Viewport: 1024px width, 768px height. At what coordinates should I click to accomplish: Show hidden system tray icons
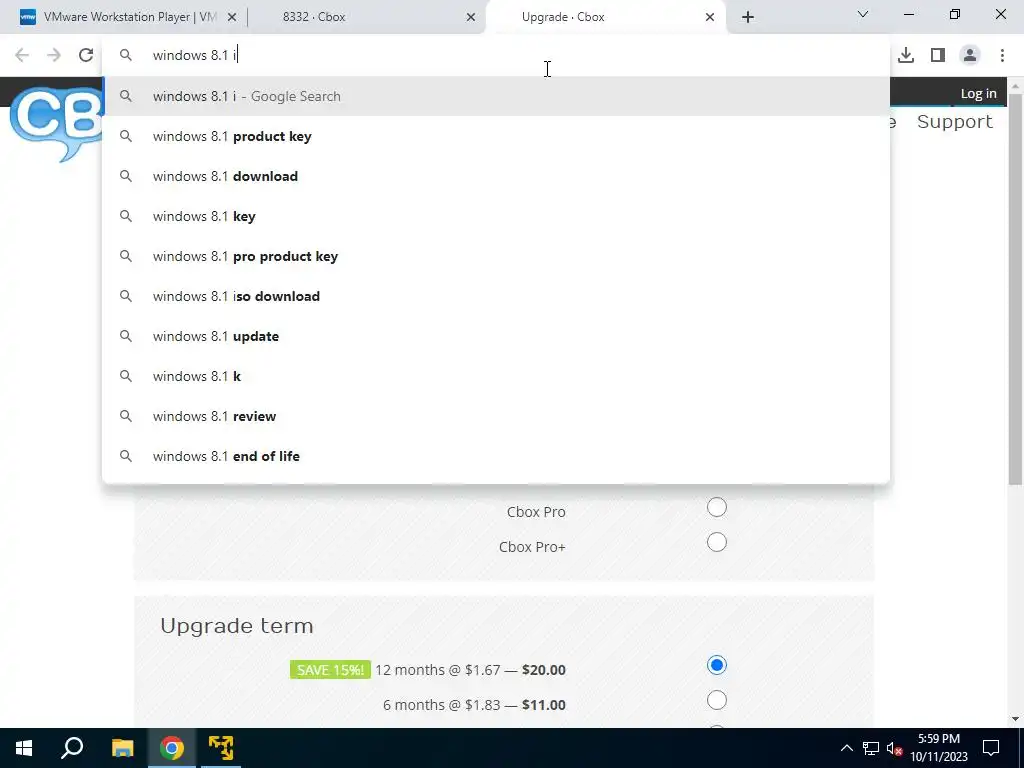tap(846, 748)
